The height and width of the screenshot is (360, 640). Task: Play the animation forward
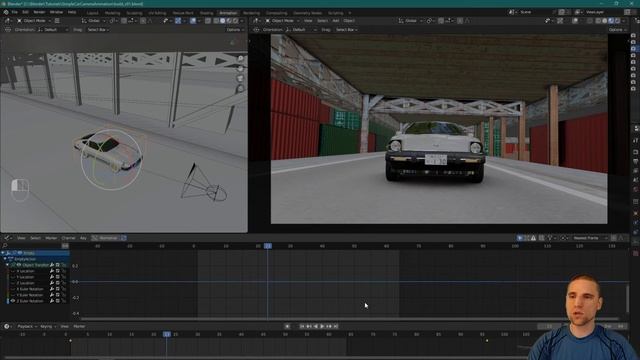click(x=322, y=327)
